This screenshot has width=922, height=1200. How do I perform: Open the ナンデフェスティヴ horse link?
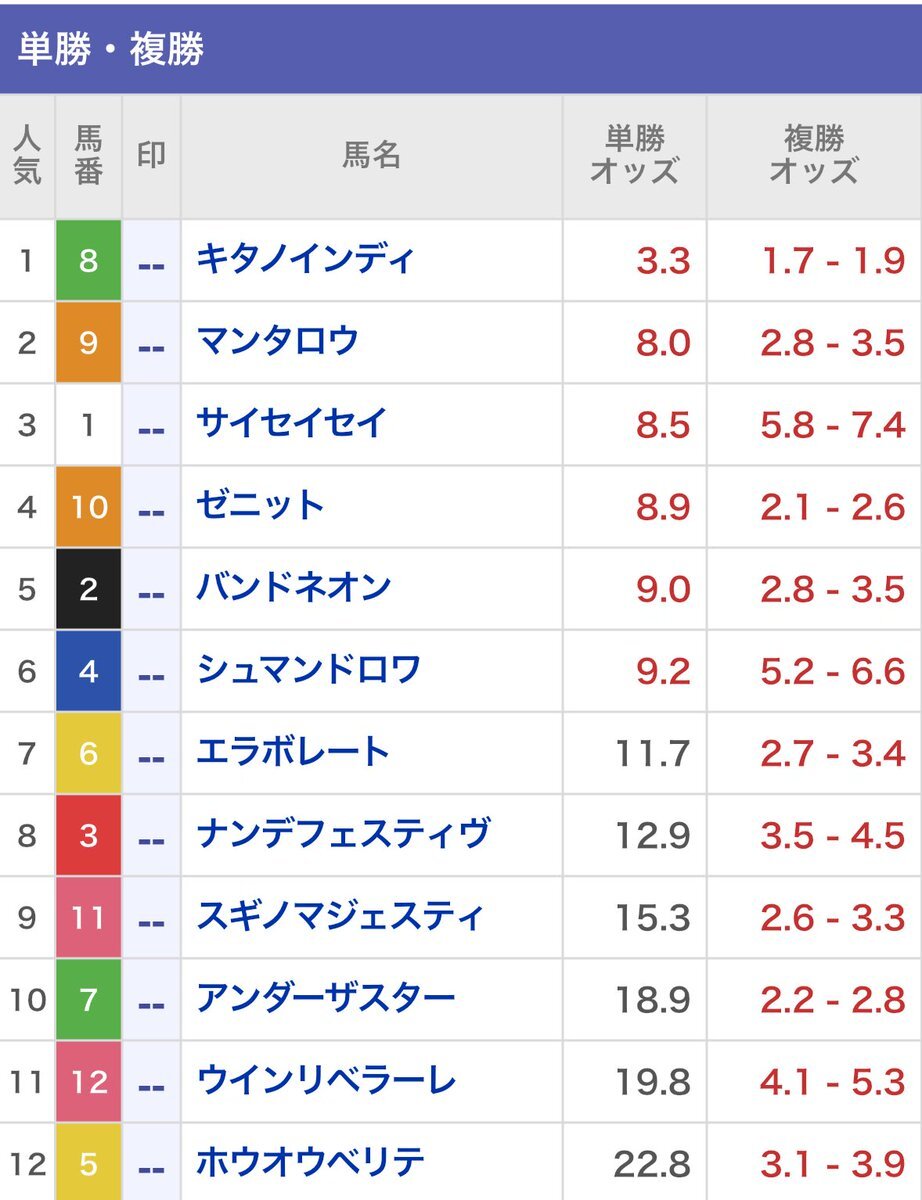pos(344,834)
